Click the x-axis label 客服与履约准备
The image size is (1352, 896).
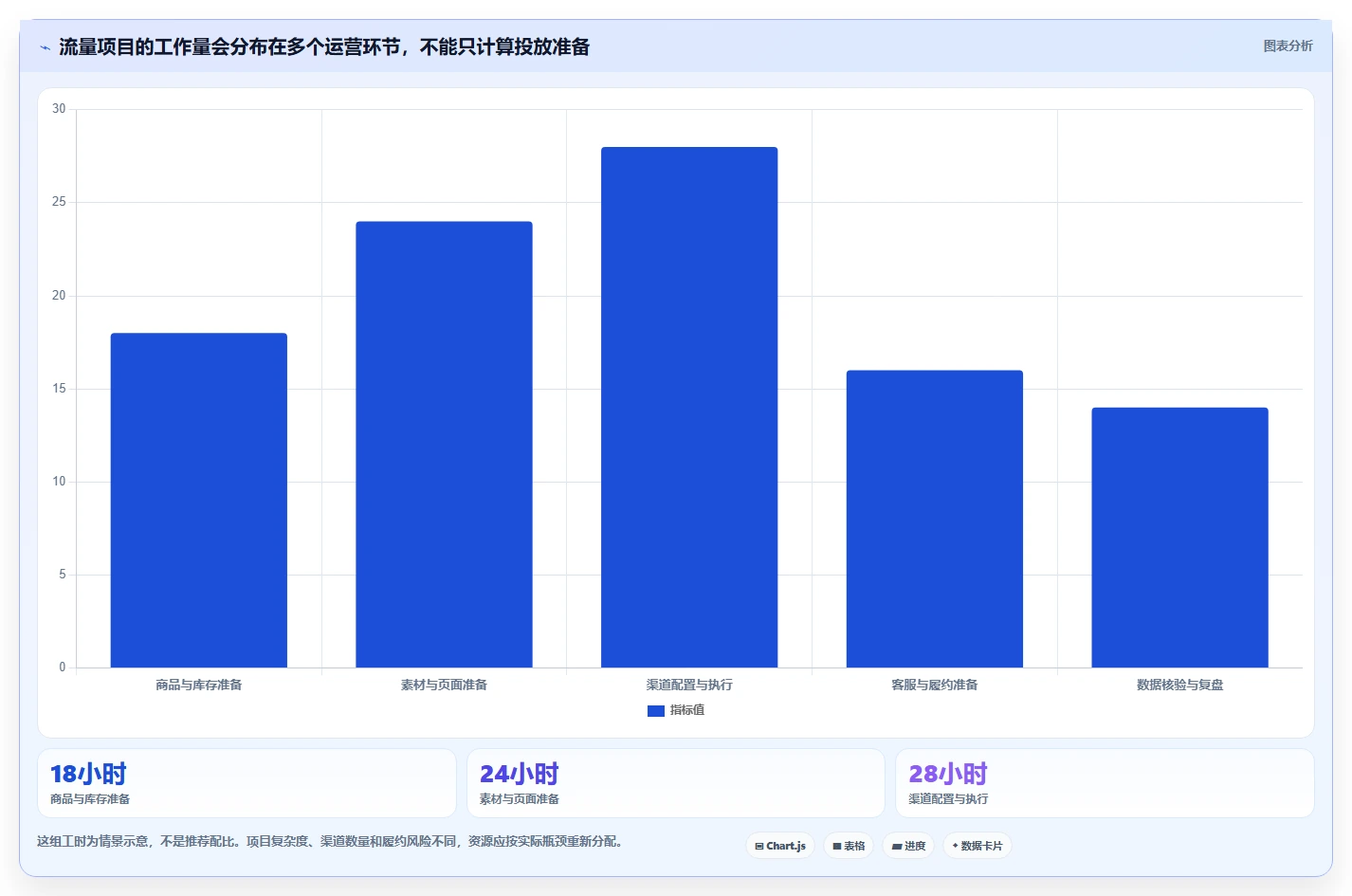click(934, 685)
